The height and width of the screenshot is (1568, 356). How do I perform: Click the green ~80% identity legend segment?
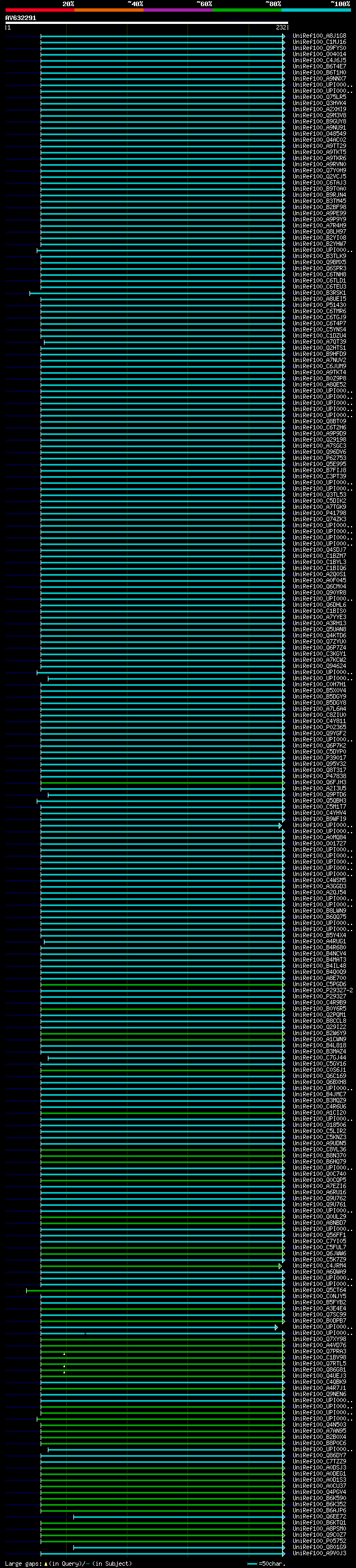click(x=246, y=10)
